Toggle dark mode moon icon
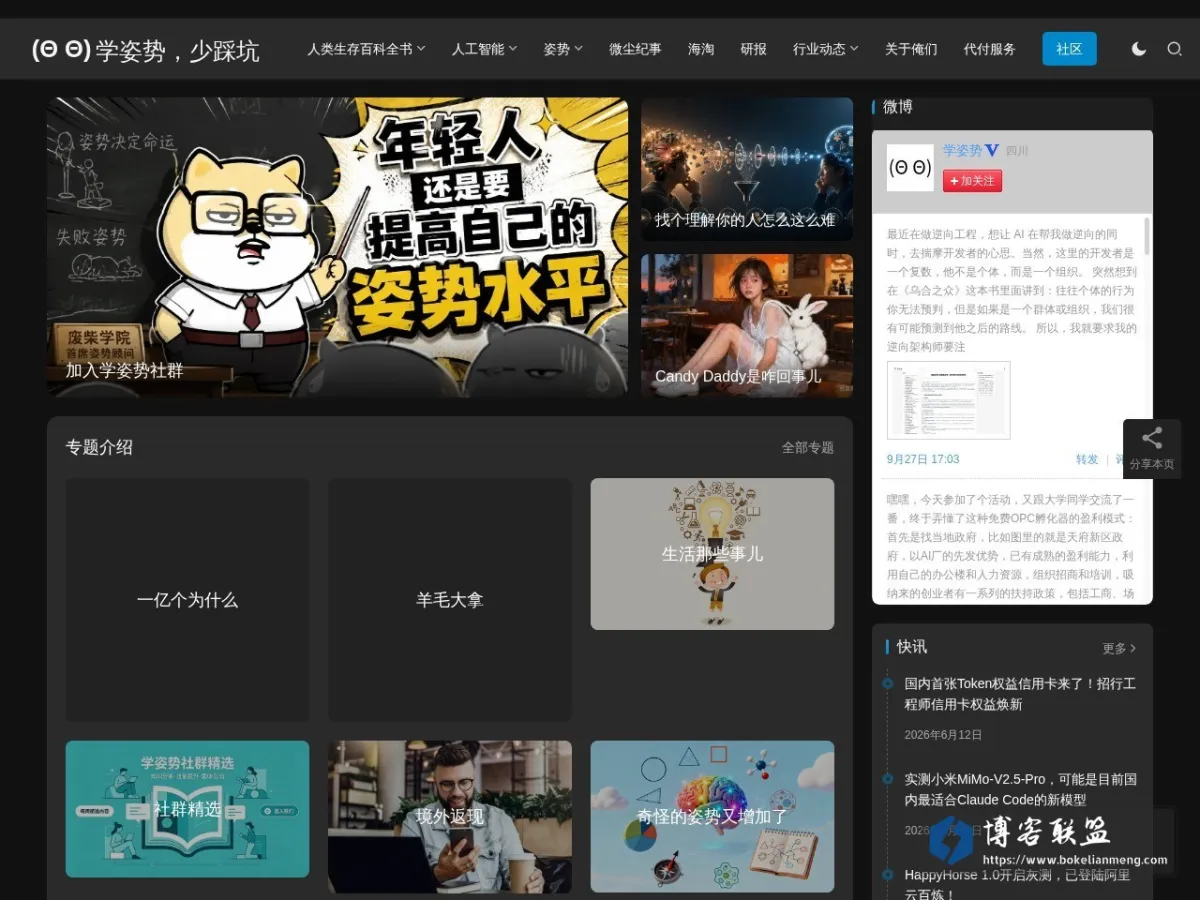1200x900 pixels. pyautogui.click(x=1138, y=49)
